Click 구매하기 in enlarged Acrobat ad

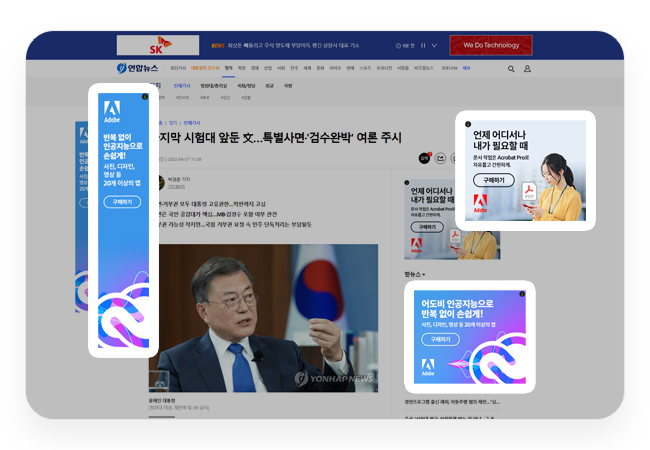[x=494, y=180]
